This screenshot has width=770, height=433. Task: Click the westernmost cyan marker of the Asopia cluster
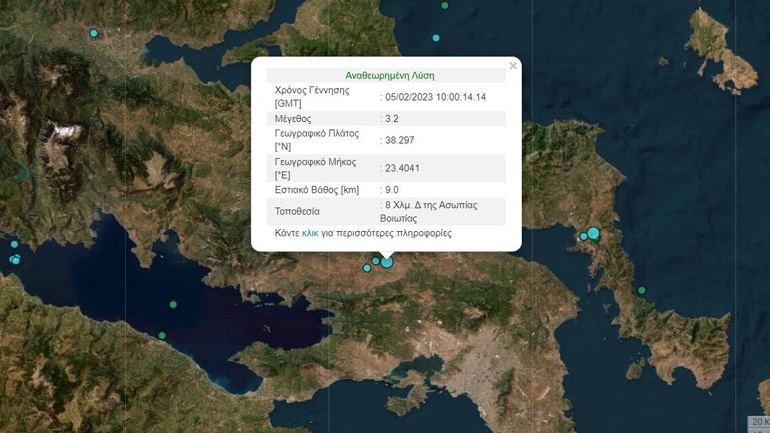pyautogui.click(x=367, y=268)
